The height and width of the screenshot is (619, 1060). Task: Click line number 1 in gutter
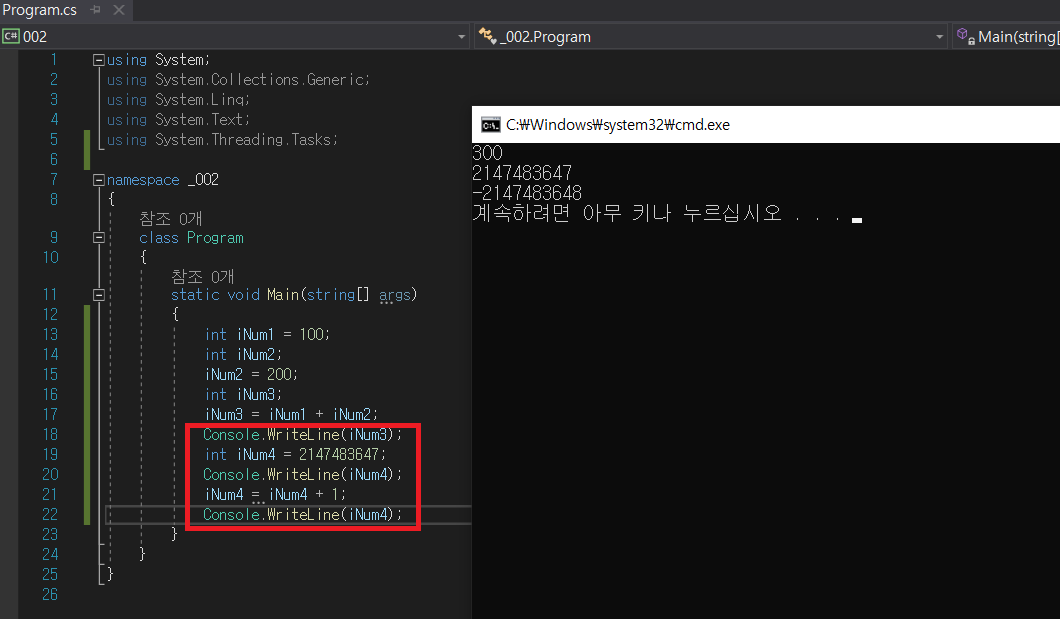54,60
